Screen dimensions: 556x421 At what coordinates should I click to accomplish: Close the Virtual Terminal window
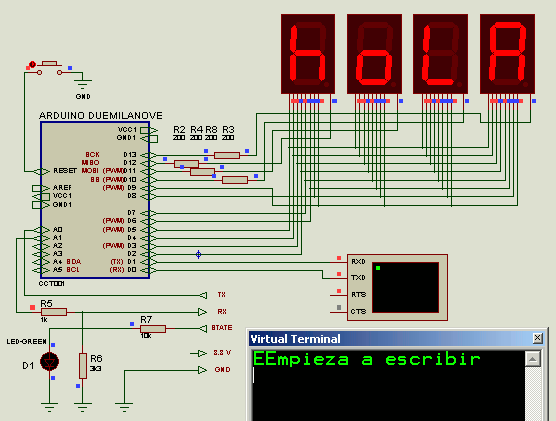click(538, 338)
